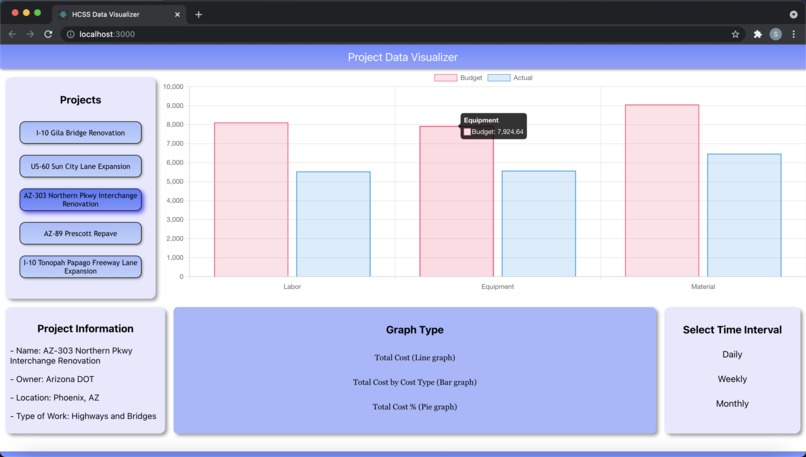Click the Labor axis label
Screen dimensions: 806x457
click(x=292, y=286)
